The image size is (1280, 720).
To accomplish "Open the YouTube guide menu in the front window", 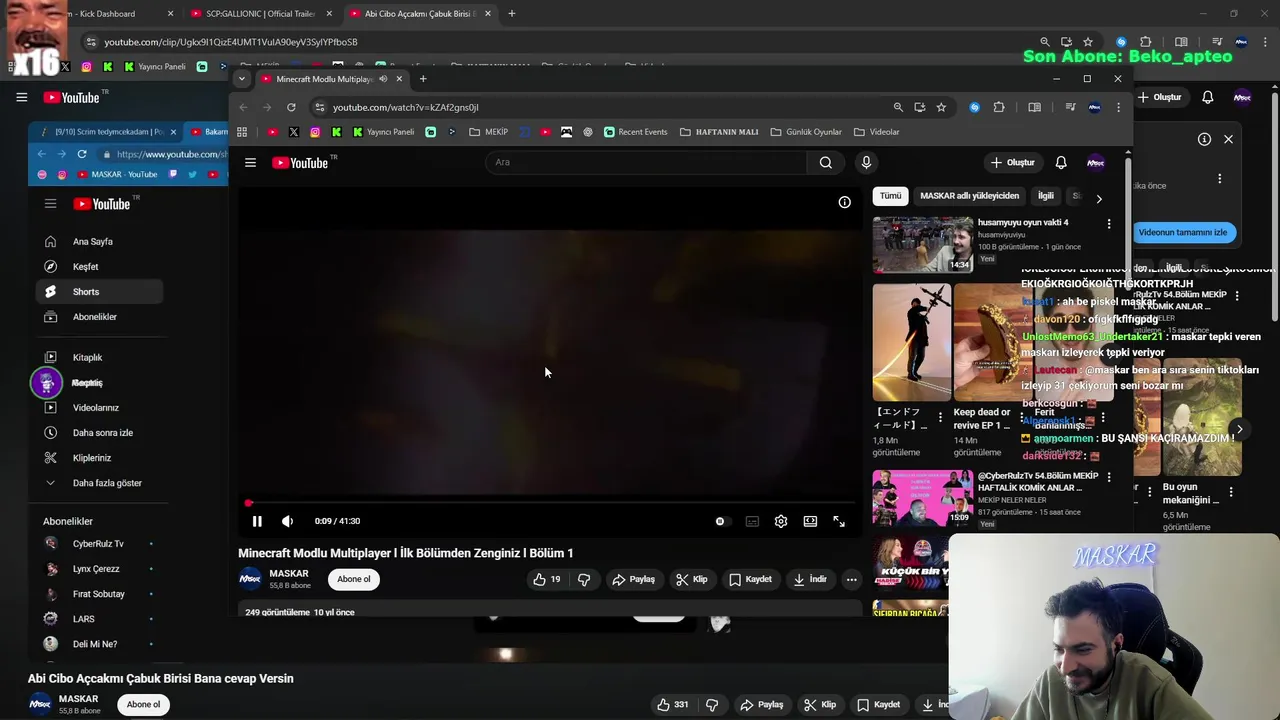I will [251, 162].
